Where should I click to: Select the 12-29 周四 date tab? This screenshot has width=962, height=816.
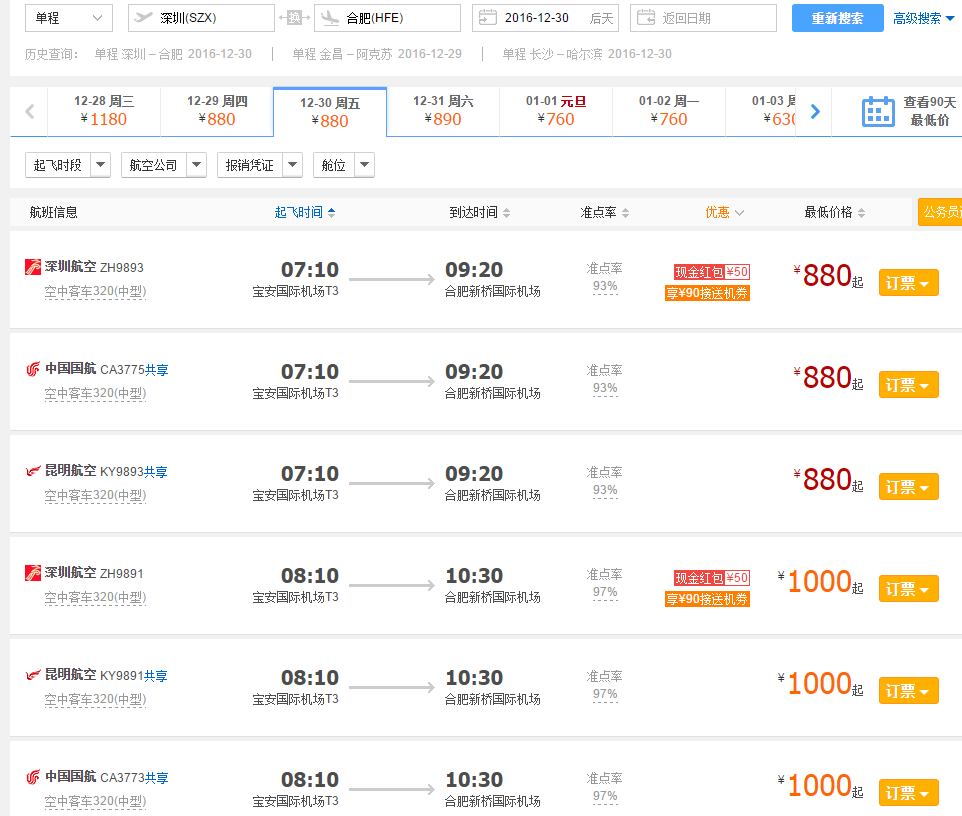pos(217,111)
